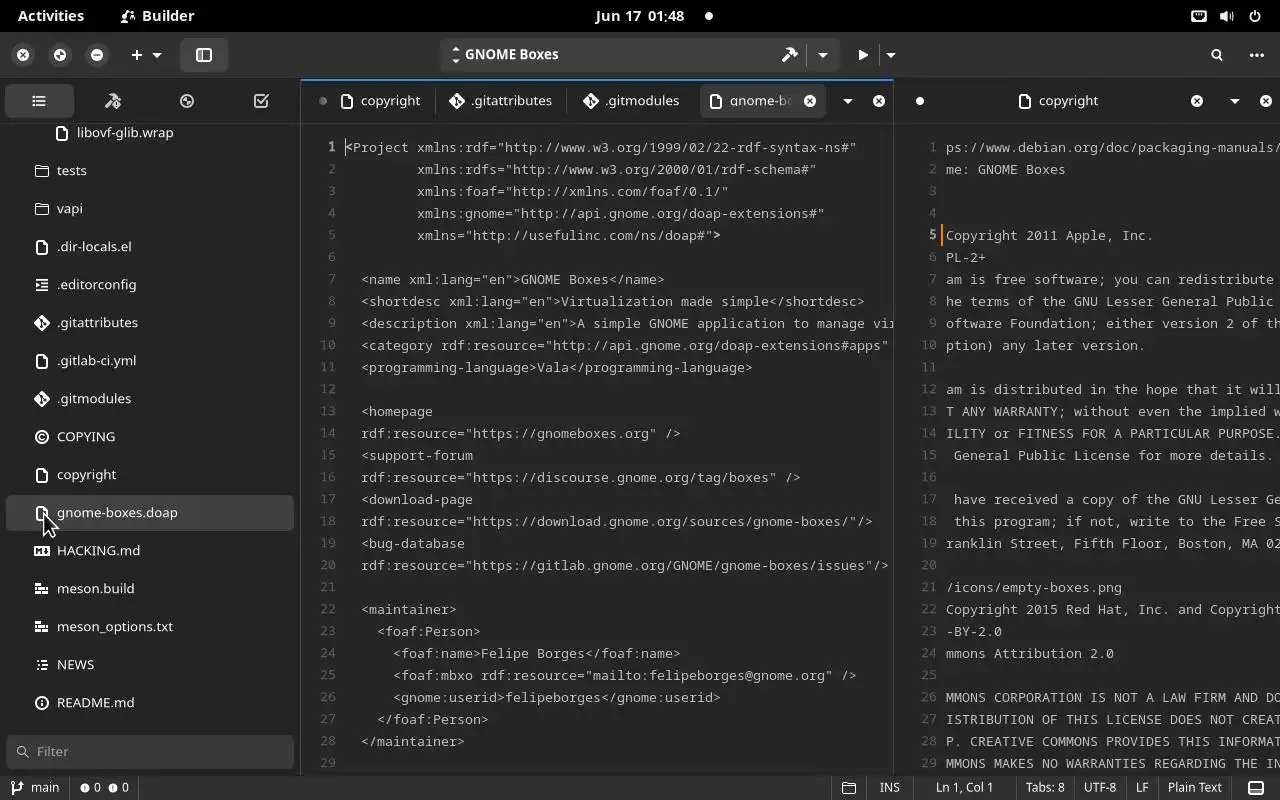This screenshot has width=1280, height=800.
Task: Click the power icon in system tray
Action: tap(1255, 16)
